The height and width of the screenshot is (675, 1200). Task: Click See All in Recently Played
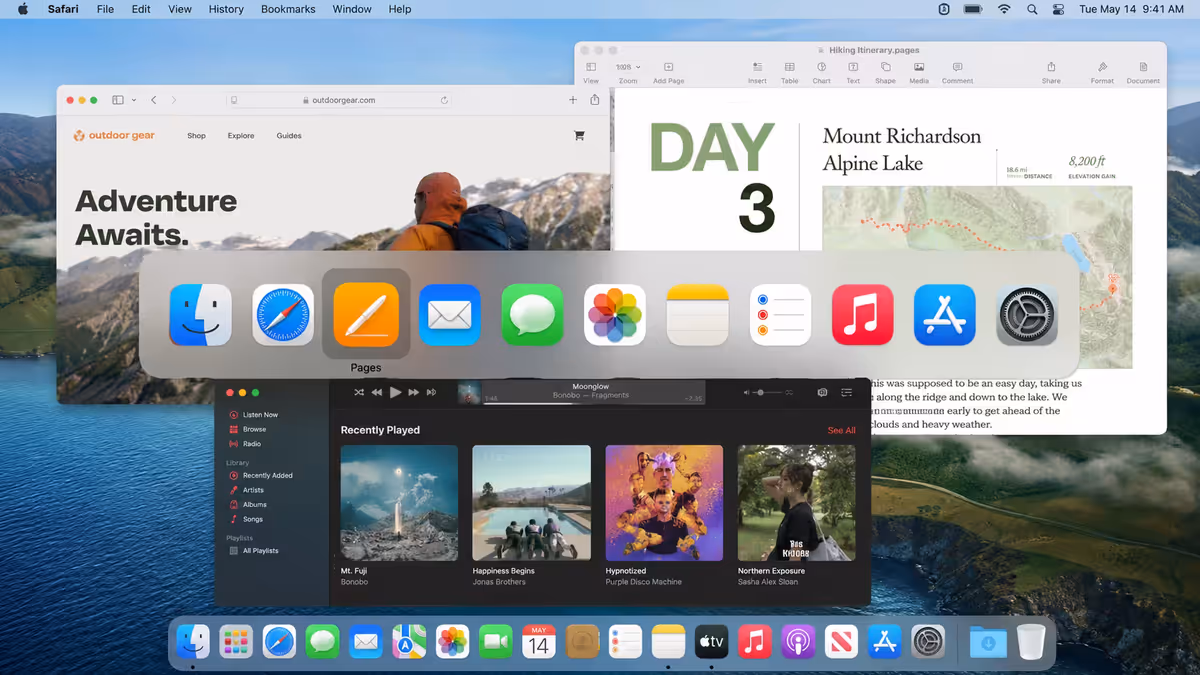coord(841,430)
